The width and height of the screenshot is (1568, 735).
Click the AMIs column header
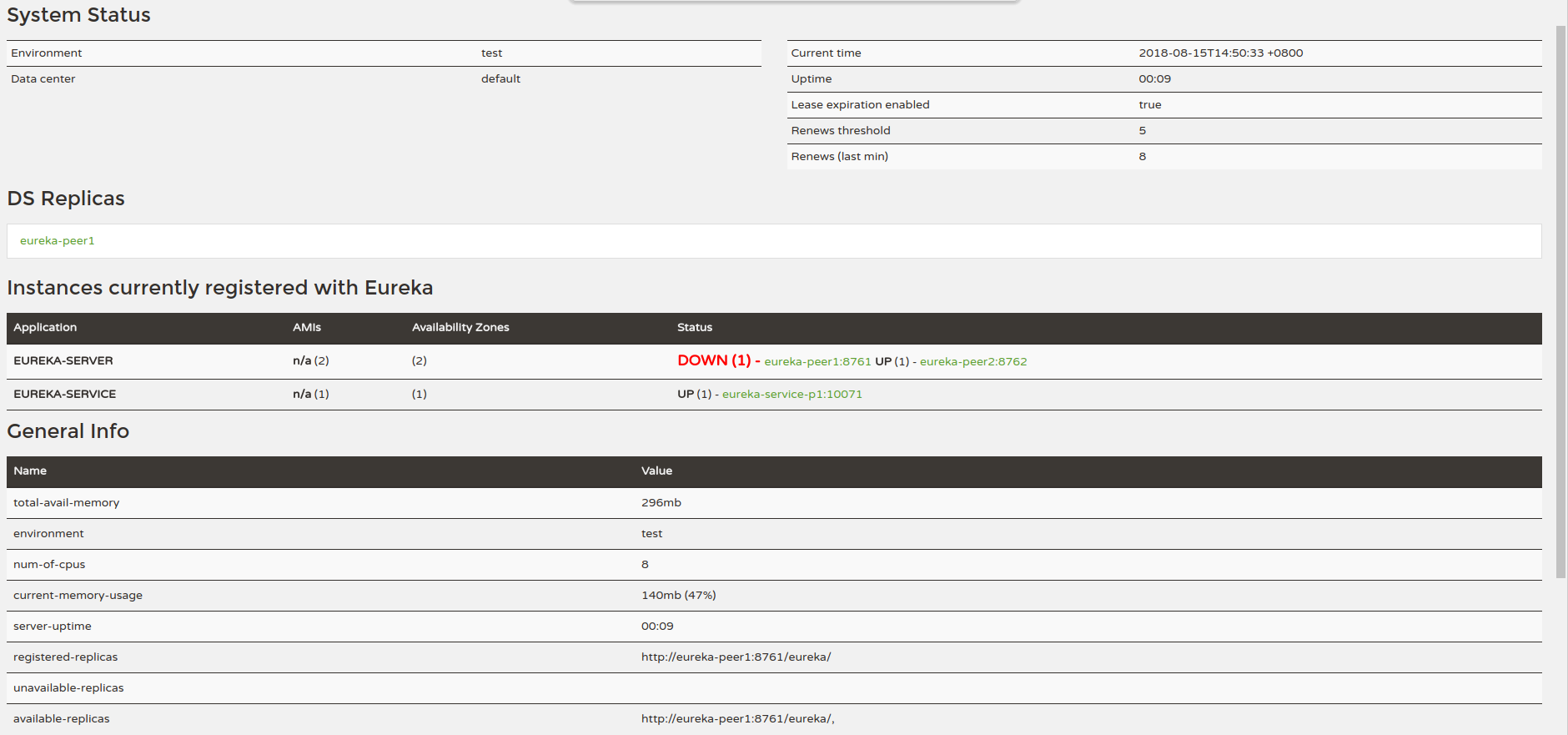(x=307, y=327)
